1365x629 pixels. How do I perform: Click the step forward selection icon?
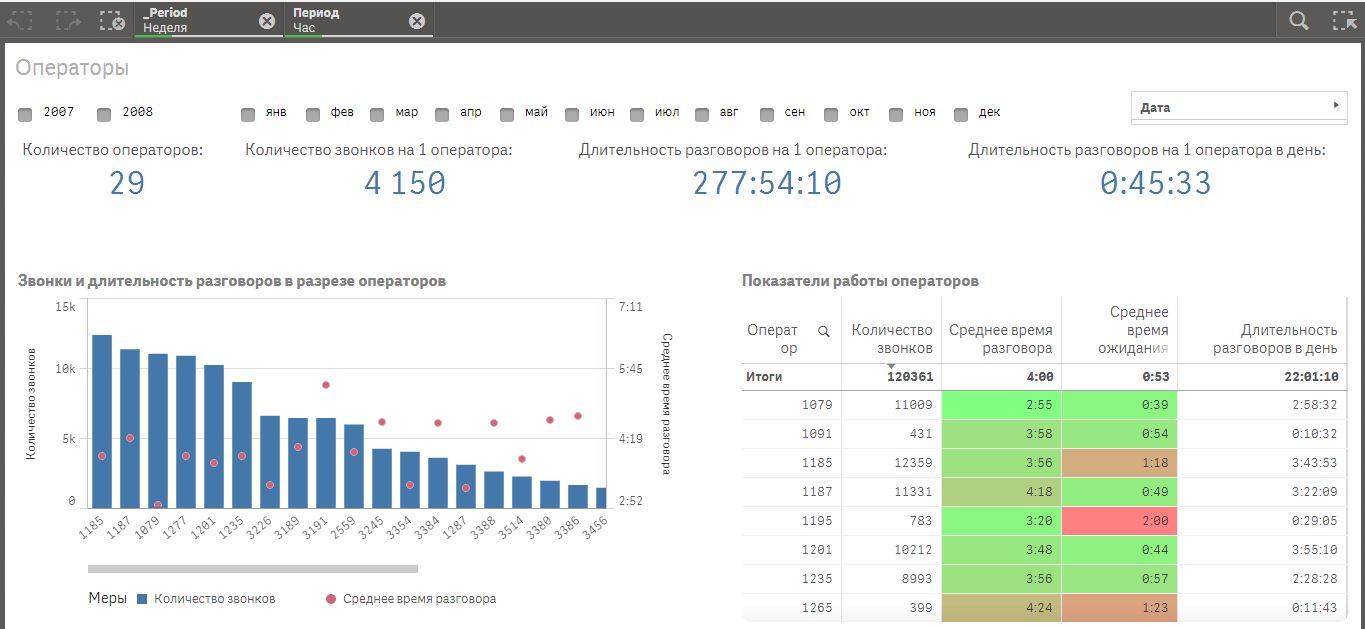tap(68, 20)
